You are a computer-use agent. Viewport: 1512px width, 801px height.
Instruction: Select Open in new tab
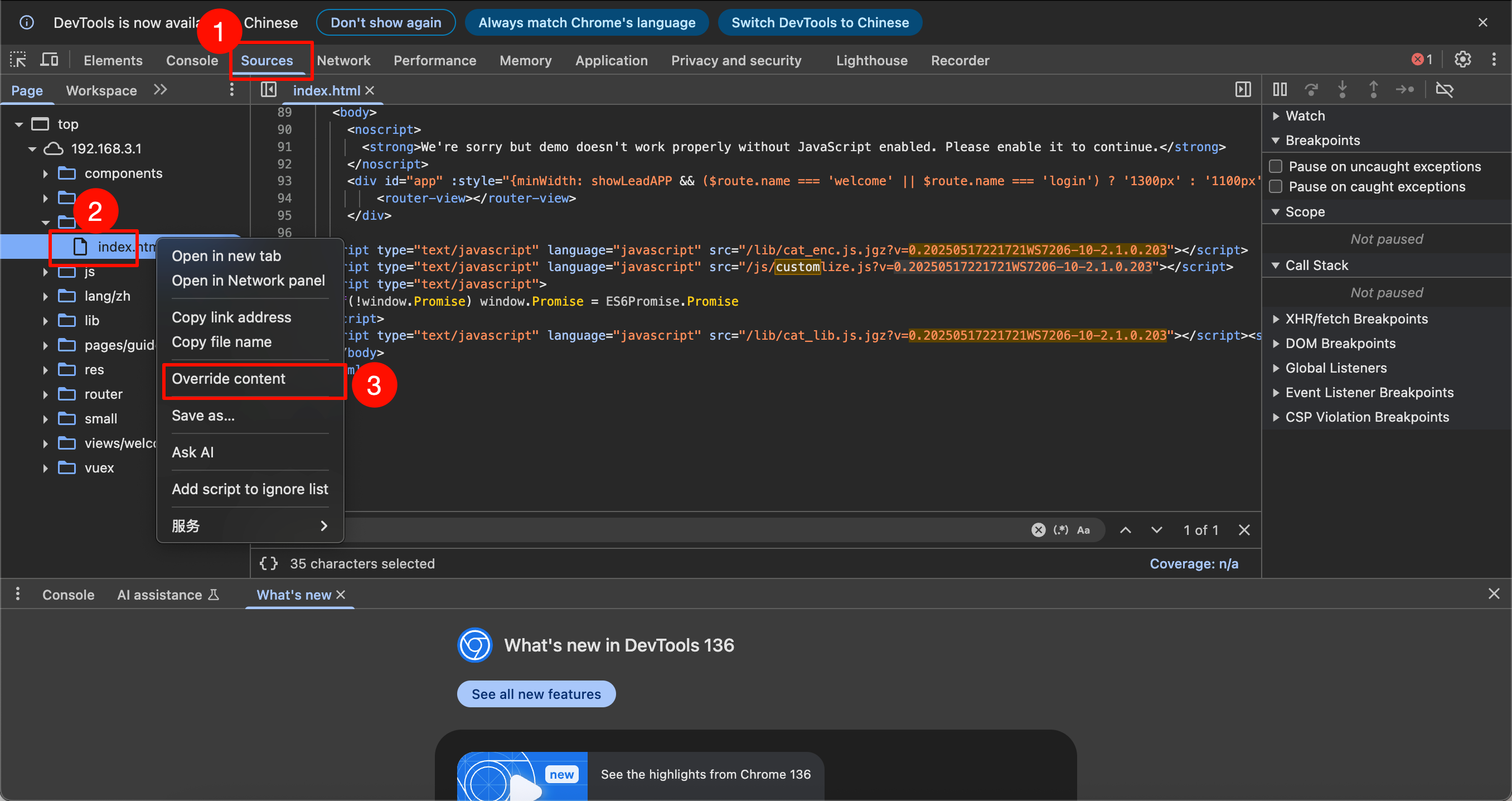tap(250, 256)
